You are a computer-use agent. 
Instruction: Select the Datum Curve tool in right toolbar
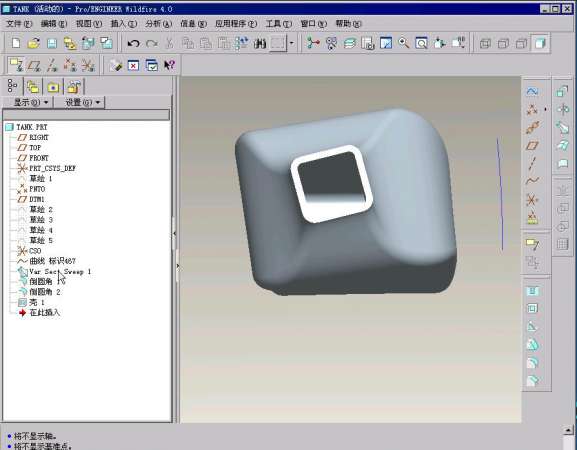click(x=532, y=181)
